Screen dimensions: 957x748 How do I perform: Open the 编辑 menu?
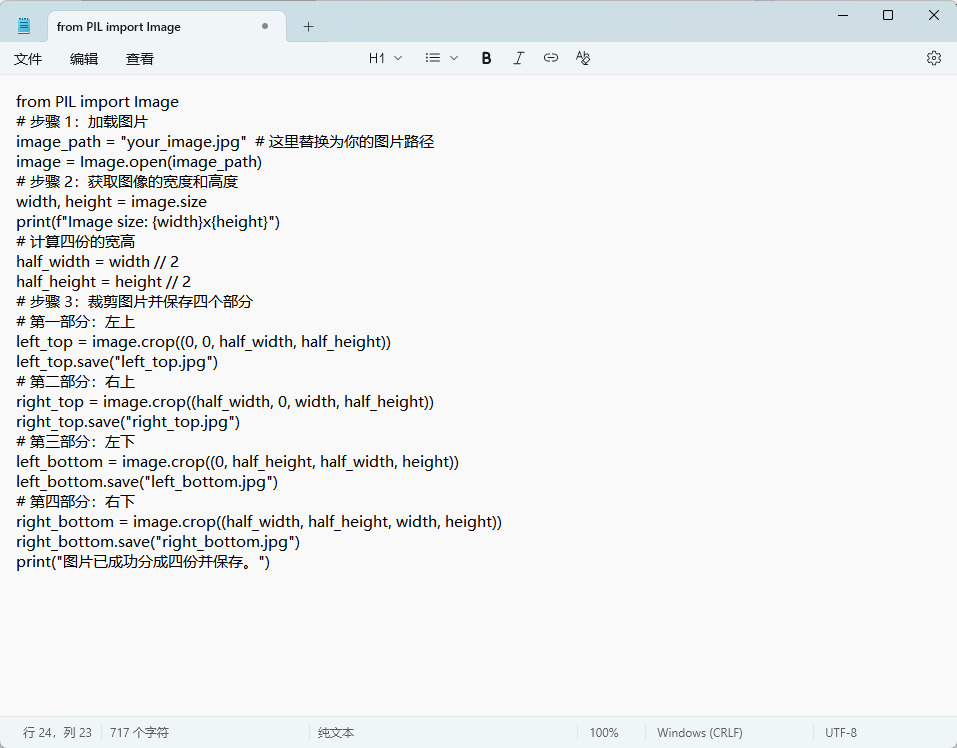click(84, 59)
